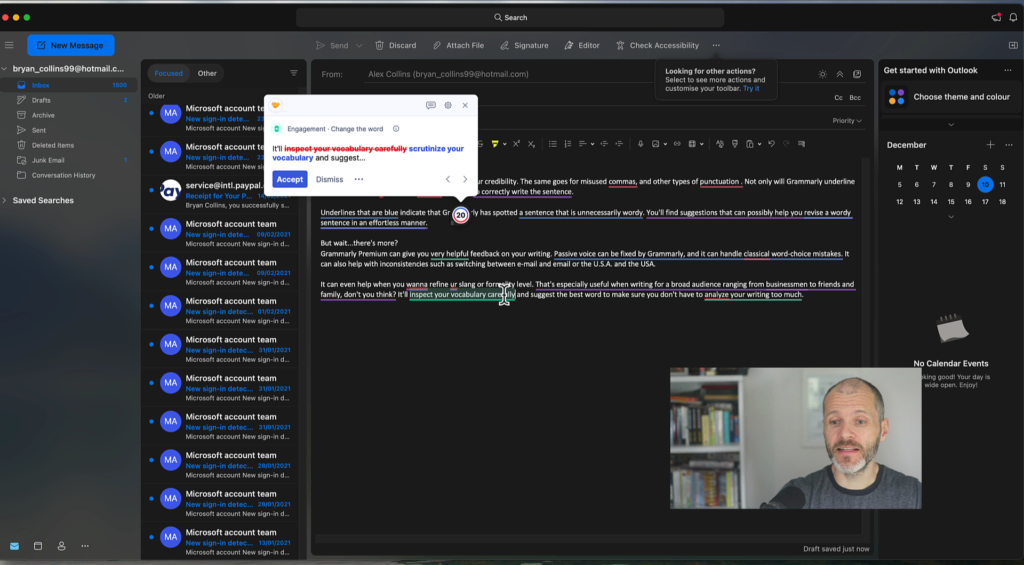Viewport: 1024px width, 565px height.
Task: Open the paste options dropdown arrow
Action: coord(760,144)
